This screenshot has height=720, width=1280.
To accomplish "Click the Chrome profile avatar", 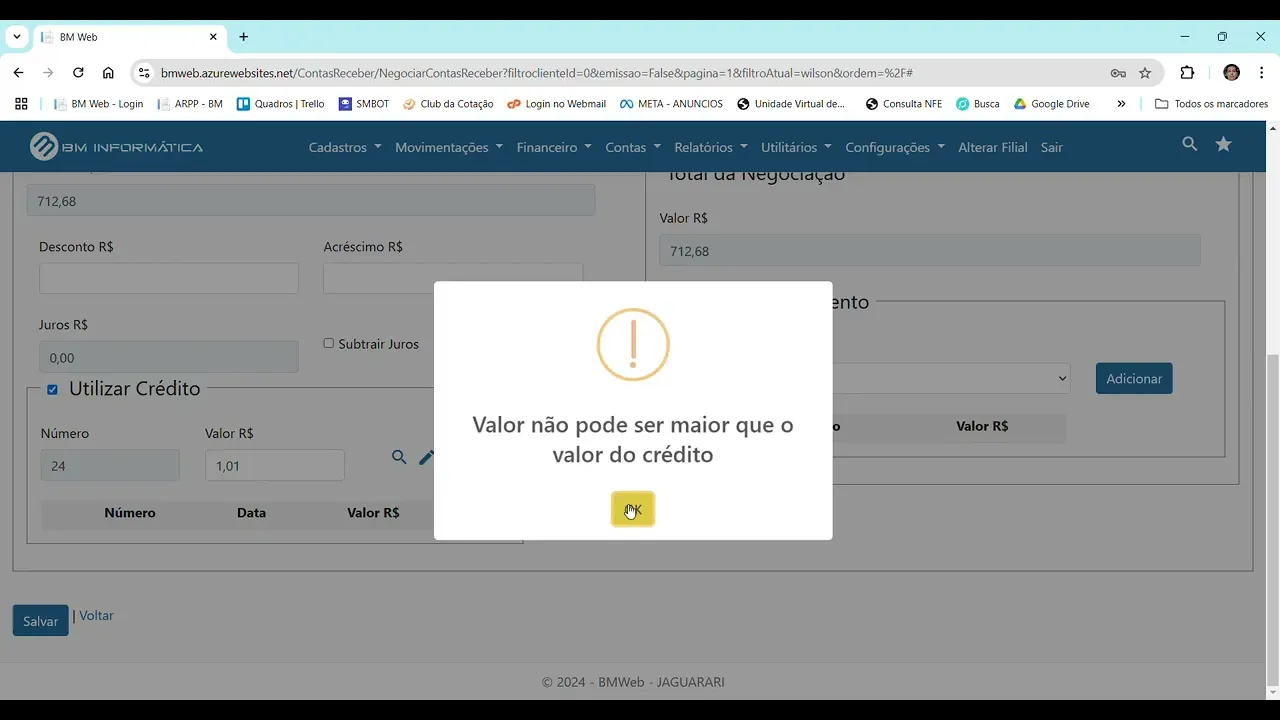I will (1231, 73).
